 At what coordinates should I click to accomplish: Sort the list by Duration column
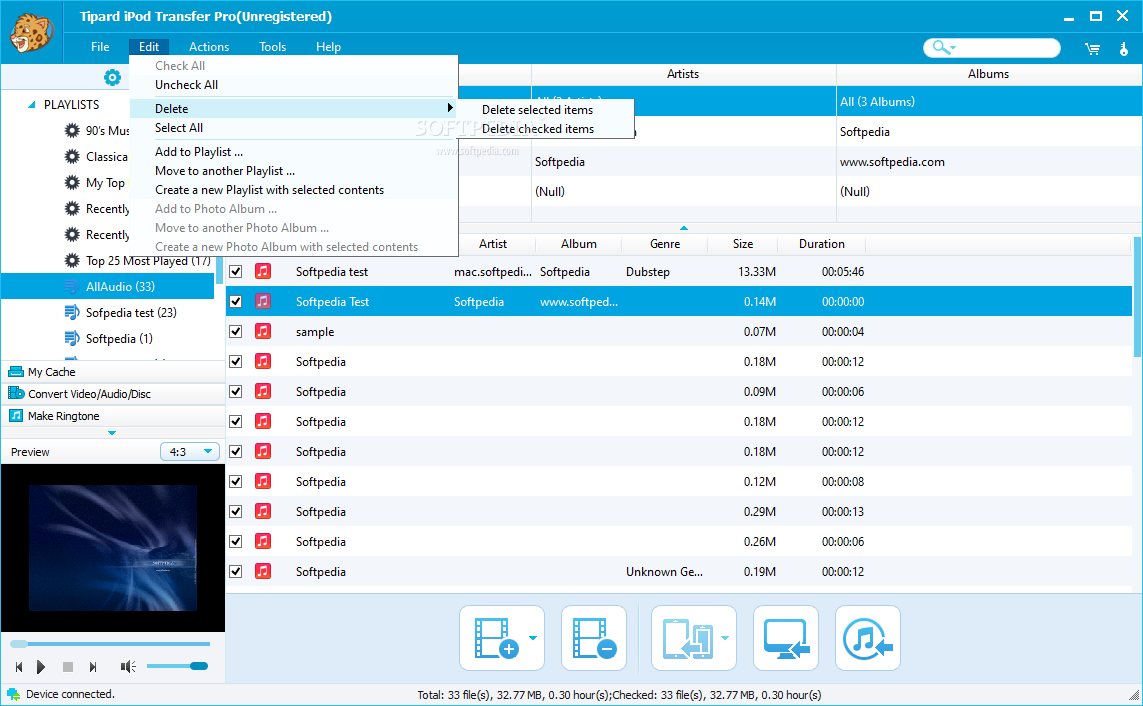[x=822, y=244]
